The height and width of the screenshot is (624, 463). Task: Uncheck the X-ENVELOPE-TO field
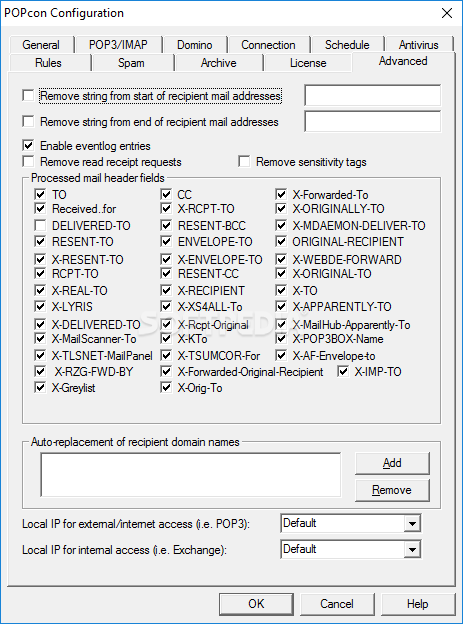(166, 259)
